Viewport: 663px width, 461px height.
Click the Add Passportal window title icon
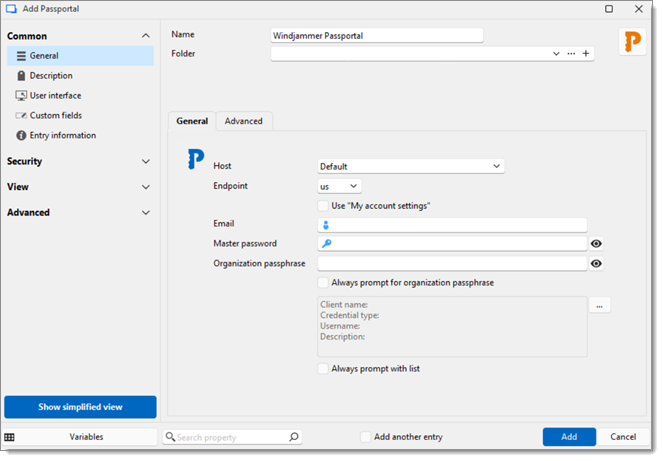click(x=11, y=9)
